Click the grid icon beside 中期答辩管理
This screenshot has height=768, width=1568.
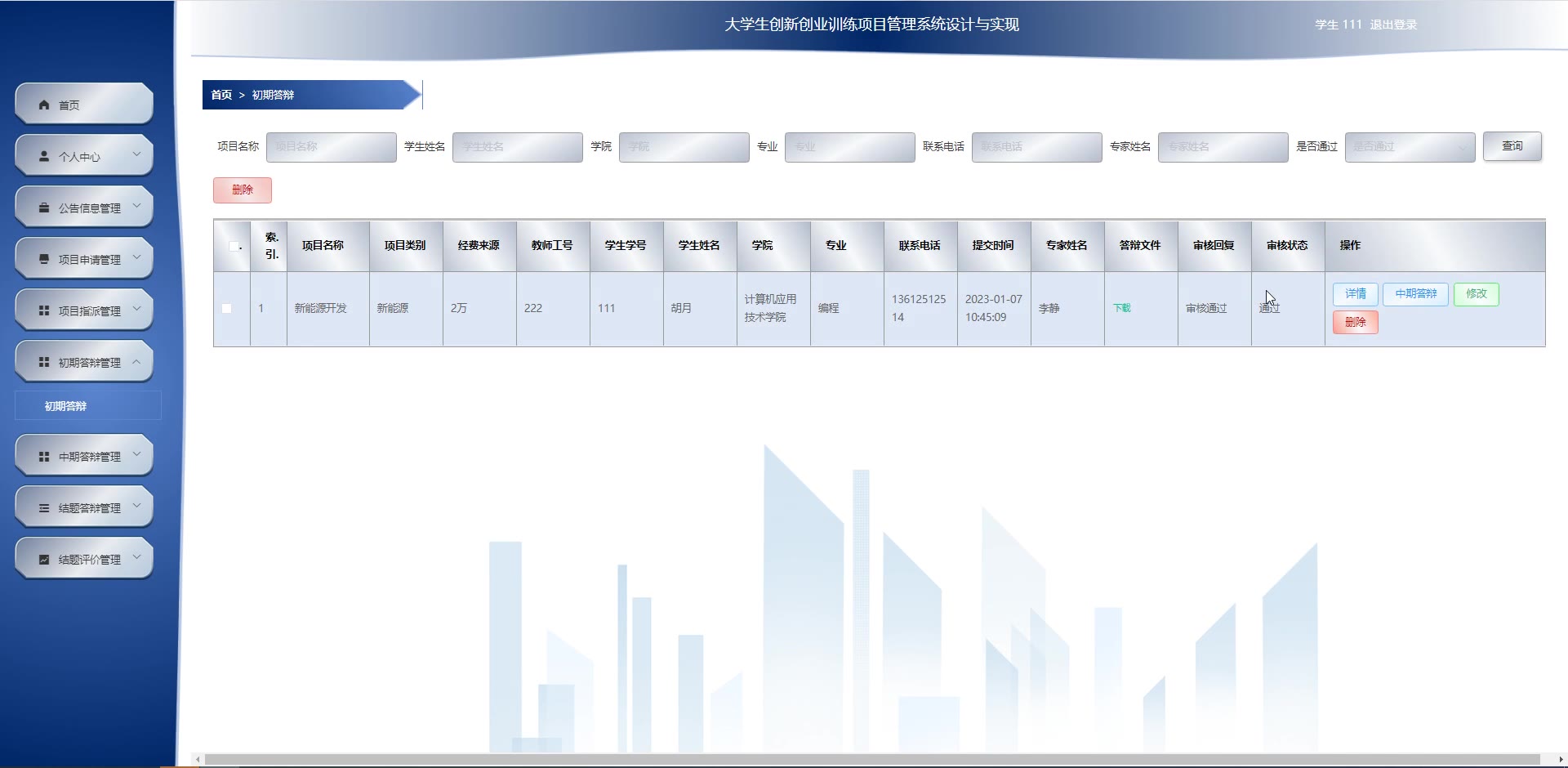[44, 456]
